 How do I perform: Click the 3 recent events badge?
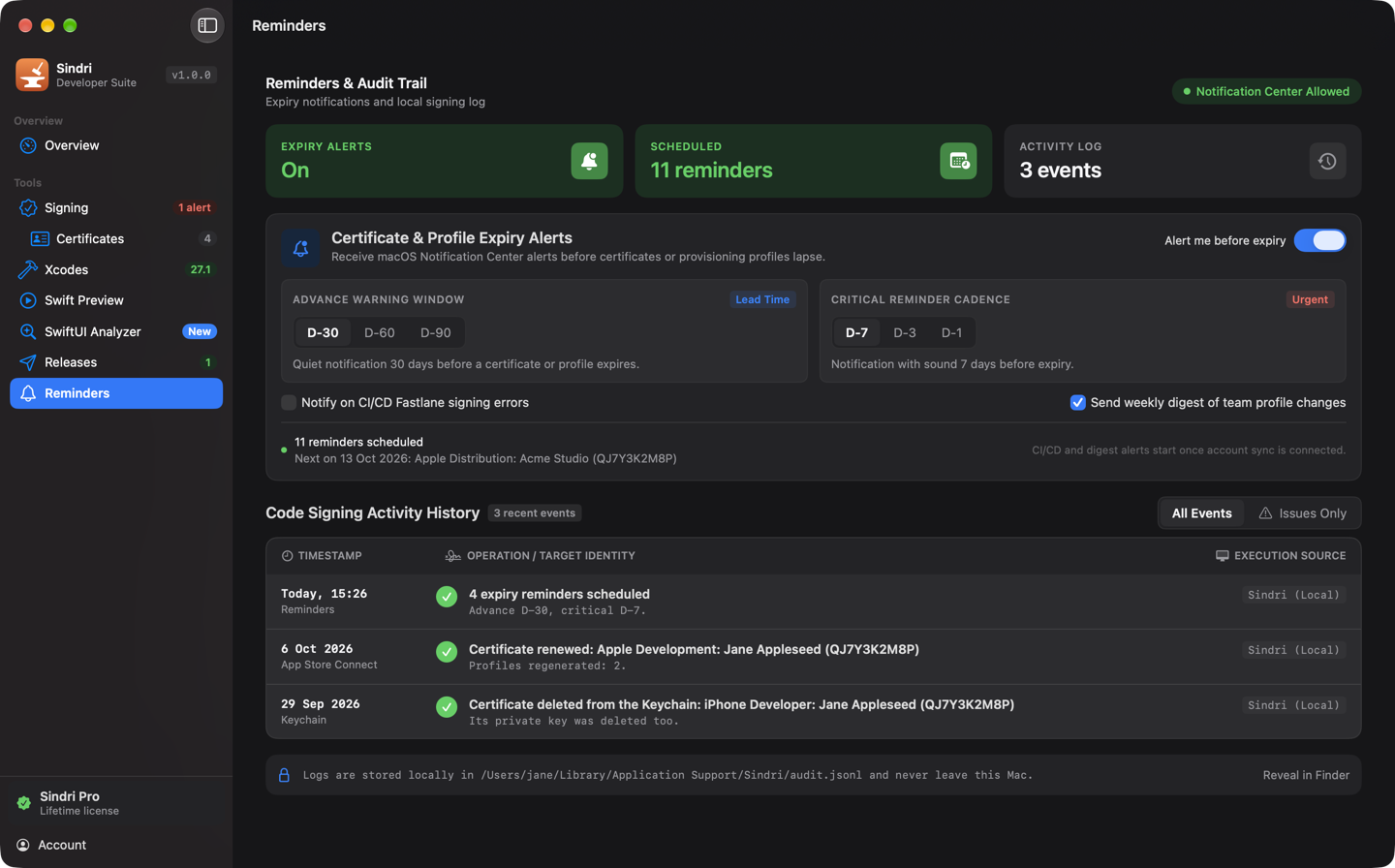pyautogui.click(x=535, y=513)
